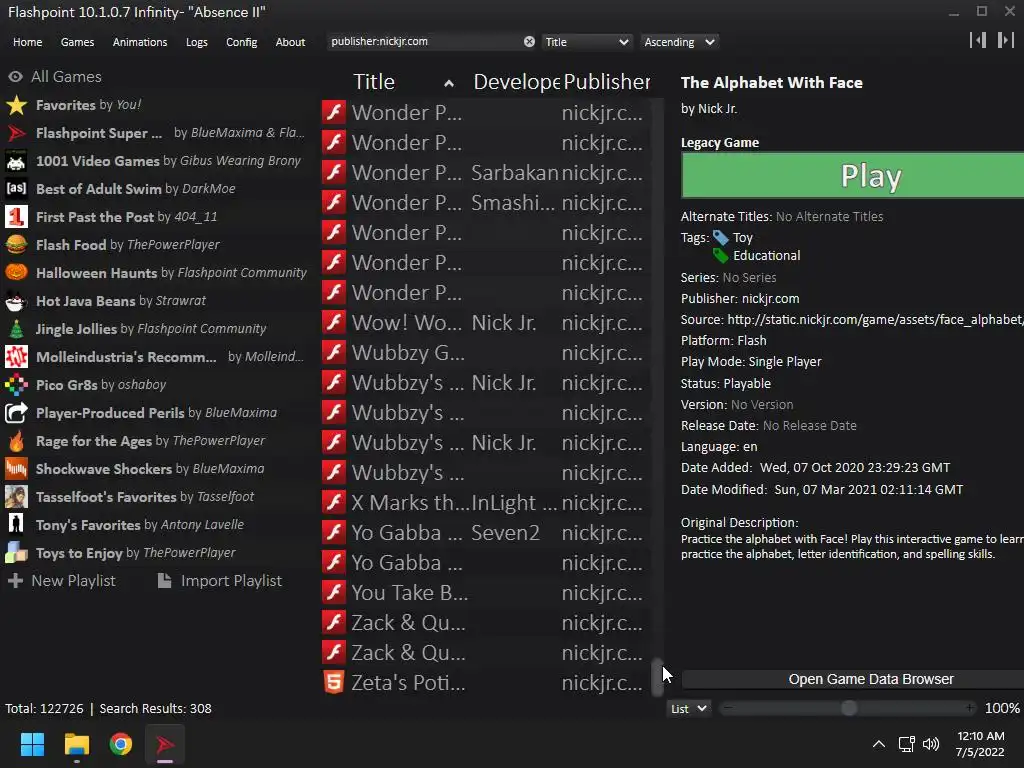Screen dimensions: 1024x768
Task: Click the Favorites star icon
Action: coord(16,105)
